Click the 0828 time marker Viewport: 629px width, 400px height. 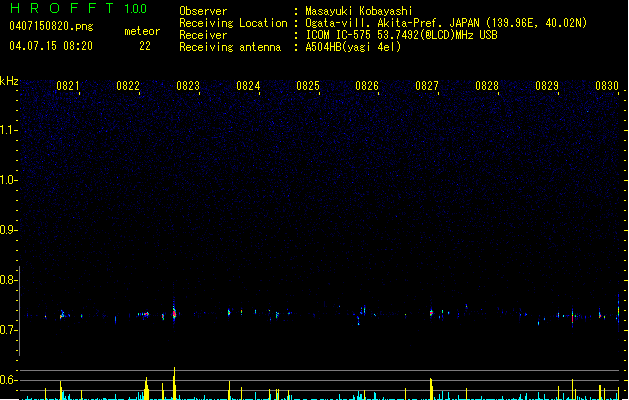click(487, 86)
